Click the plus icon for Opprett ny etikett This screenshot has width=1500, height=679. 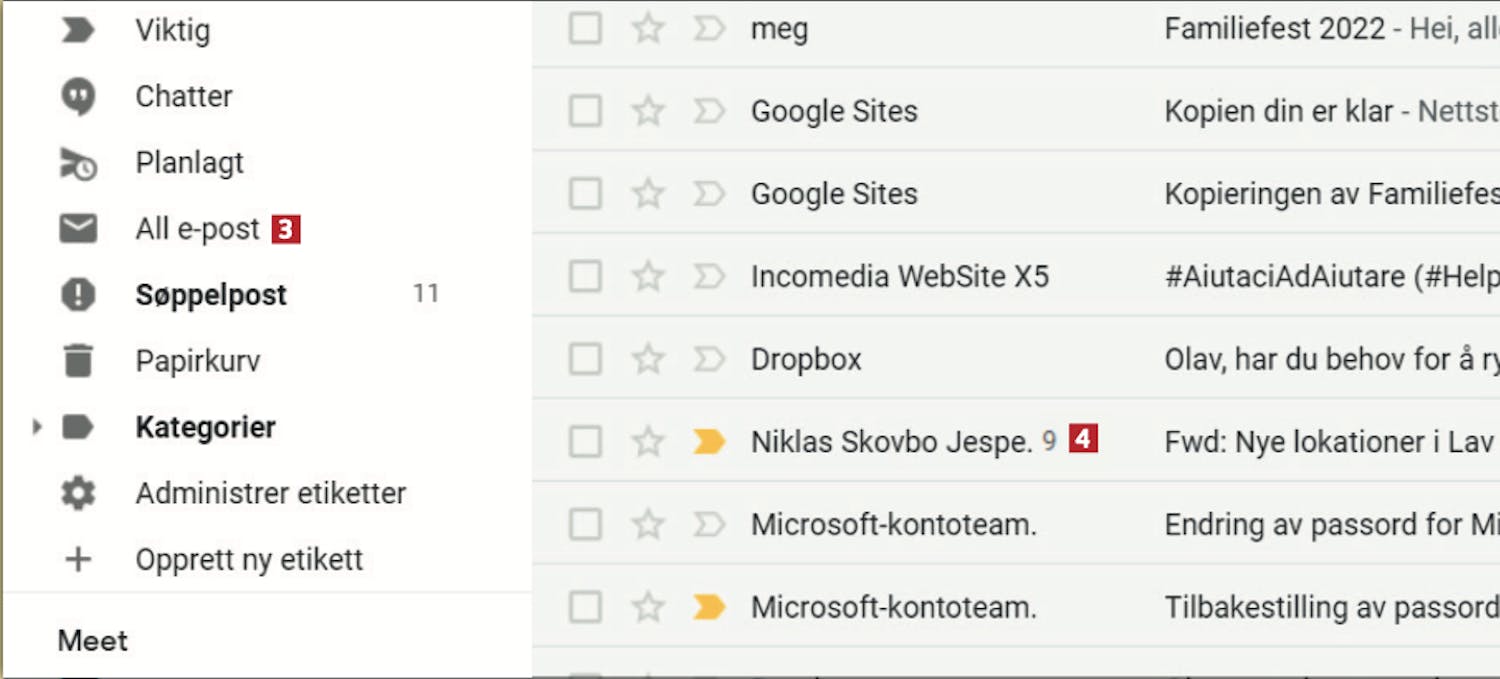pos(78,559)
